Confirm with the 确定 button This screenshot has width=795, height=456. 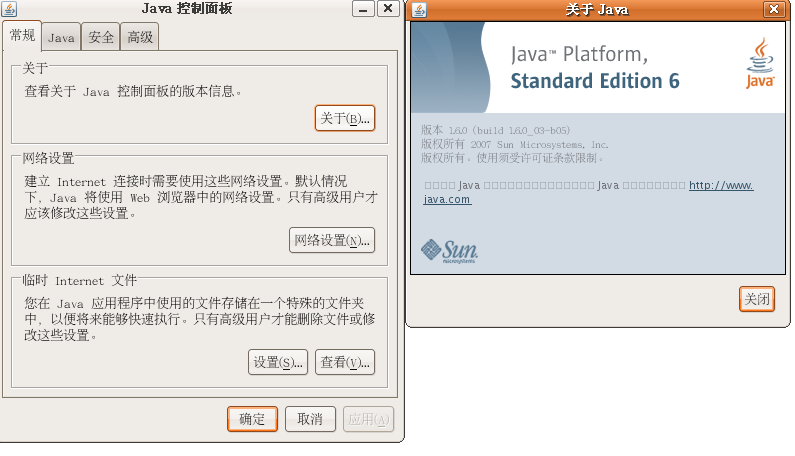click(x=252, y=419)
